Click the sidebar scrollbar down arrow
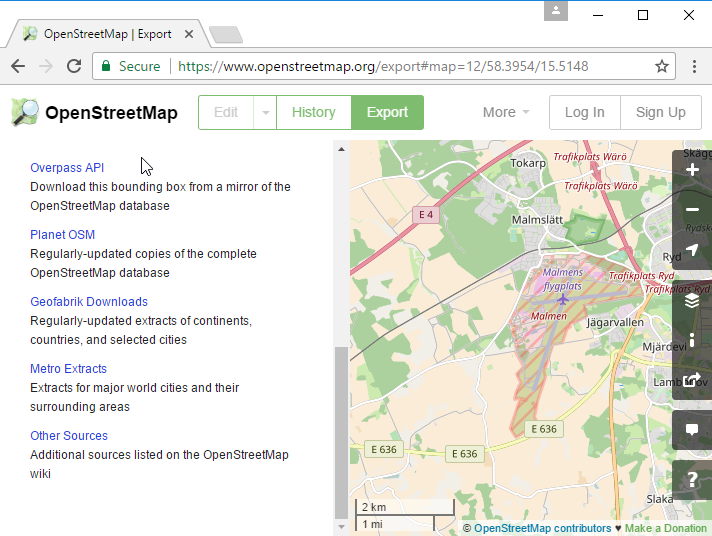Image resolution: width=712 pixels, height=536 pixels. (x=341, y=526)
